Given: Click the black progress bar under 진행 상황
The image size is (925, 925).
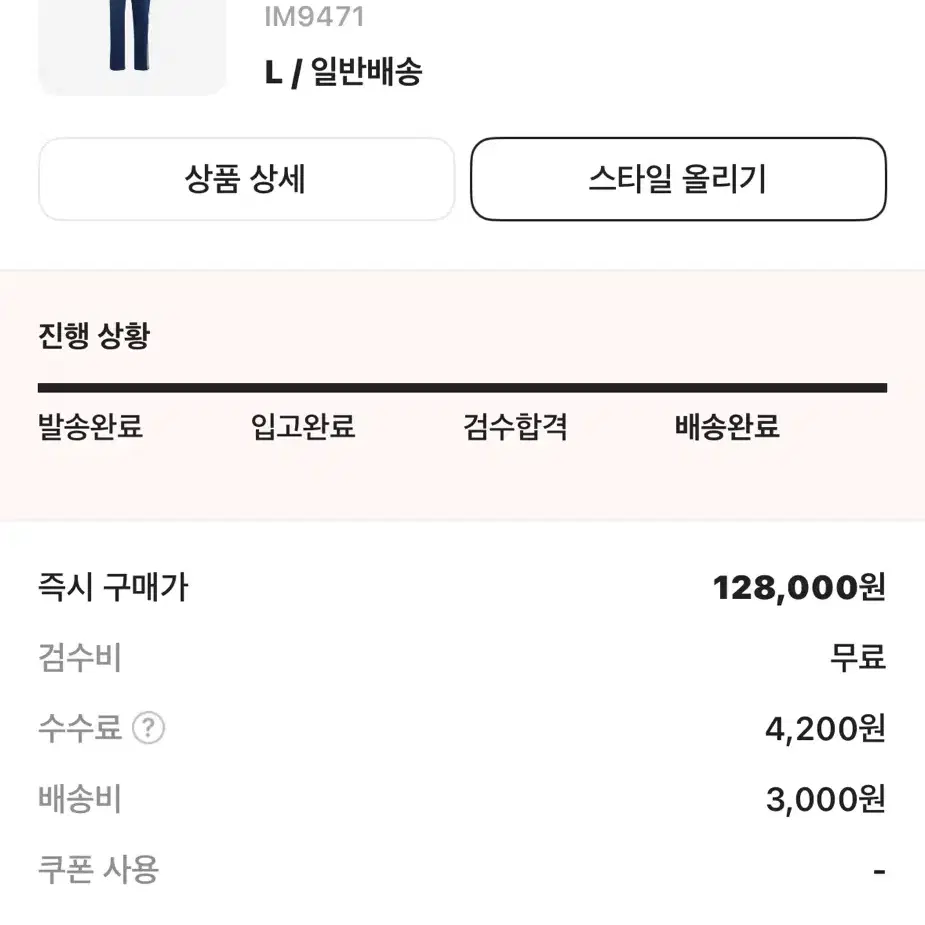Looking at the screenshot, I should click(x=462, y=388).
